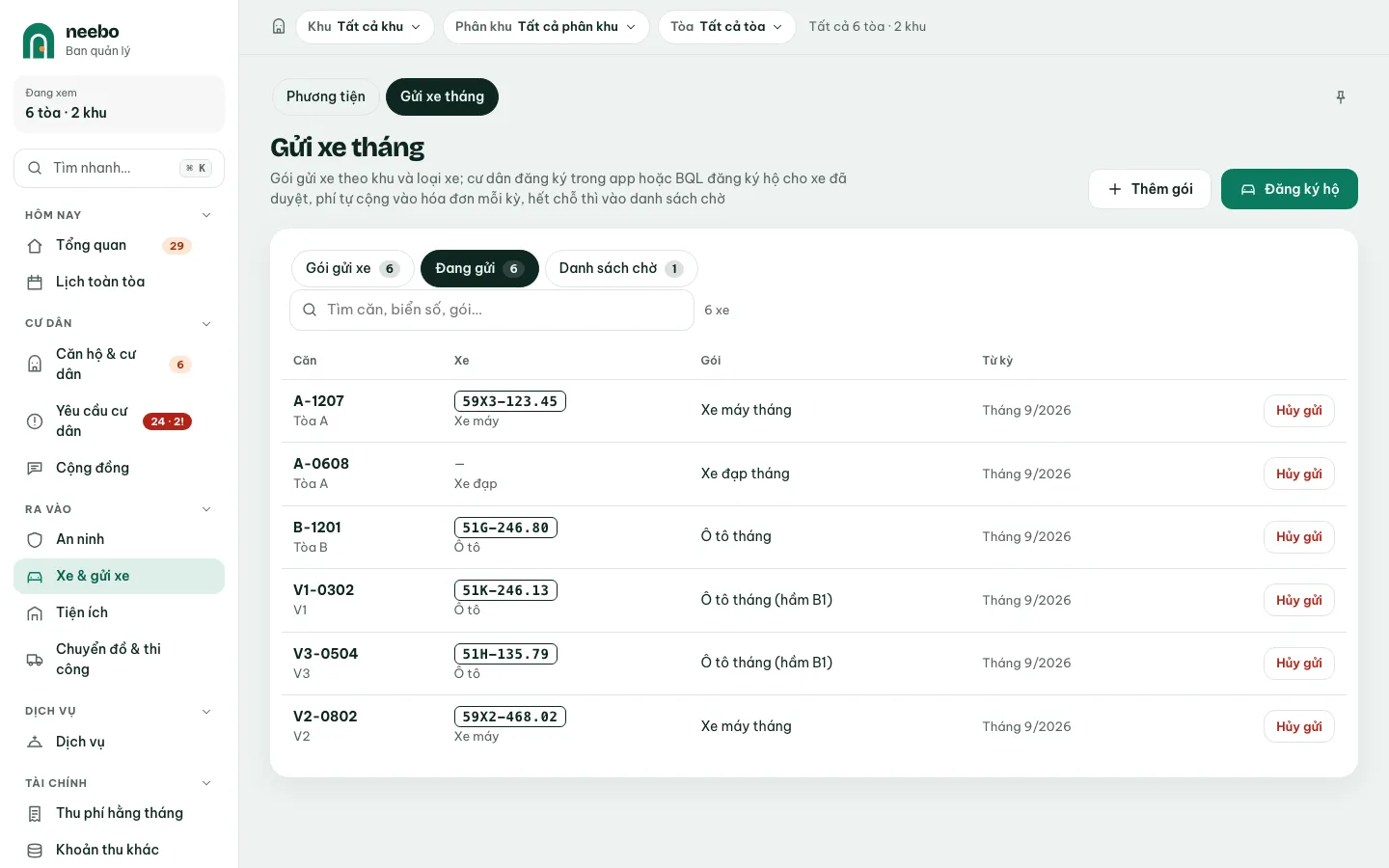
Task: Click the Yêu cầu cư dân alert icon
Action: 35,421
